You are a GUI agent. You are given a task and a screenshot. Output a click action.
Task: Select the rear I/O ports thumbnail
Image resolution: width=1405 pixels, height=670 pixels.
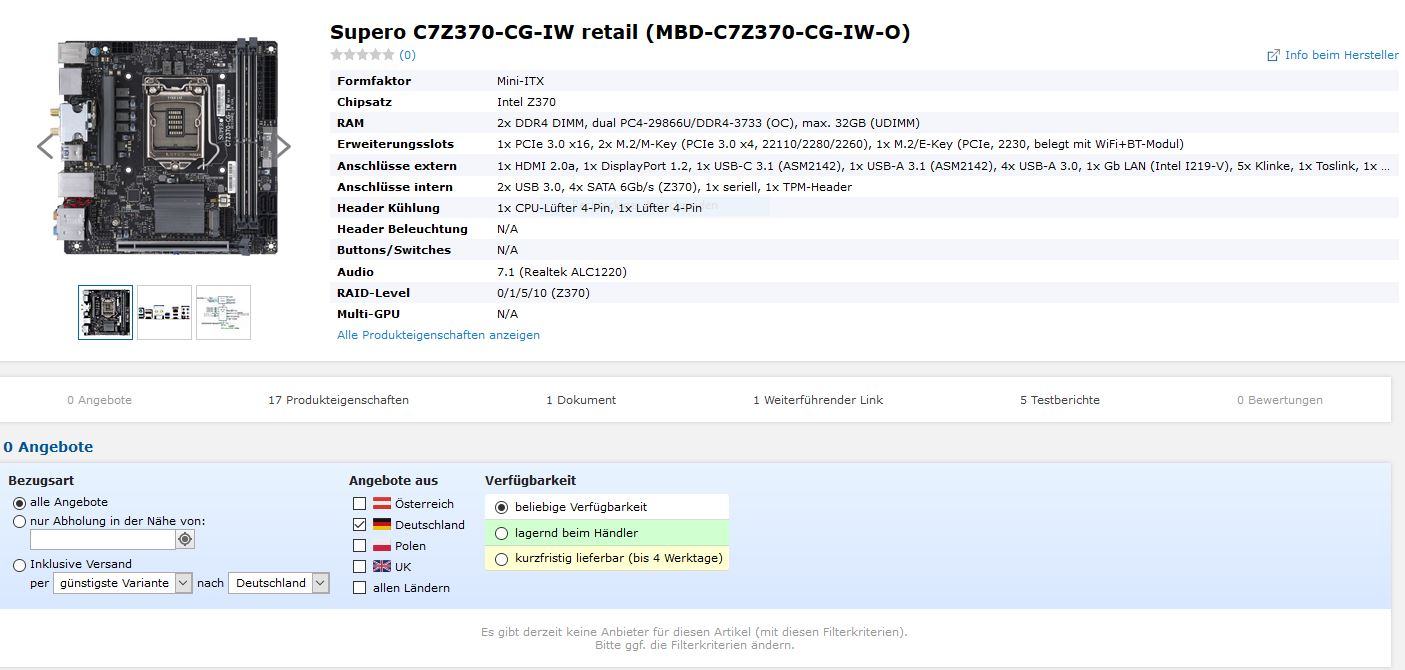pos(164,312)
